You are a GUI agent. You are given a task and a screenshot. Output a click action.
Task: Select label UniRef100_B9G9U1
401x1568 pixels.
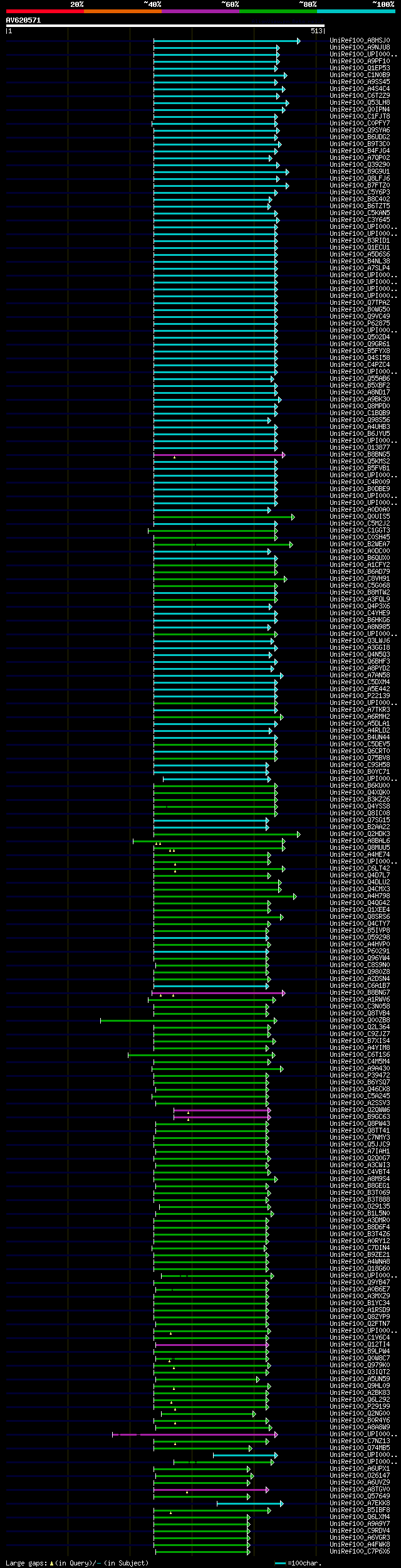(360, 172)
